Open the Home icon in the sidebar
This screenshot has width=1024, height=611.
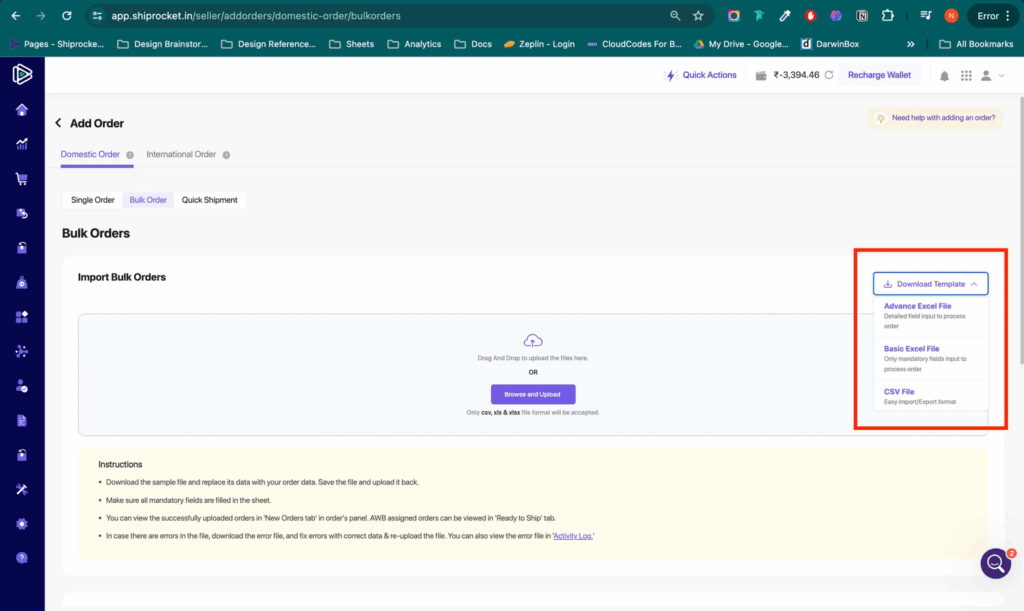[22, 110]
